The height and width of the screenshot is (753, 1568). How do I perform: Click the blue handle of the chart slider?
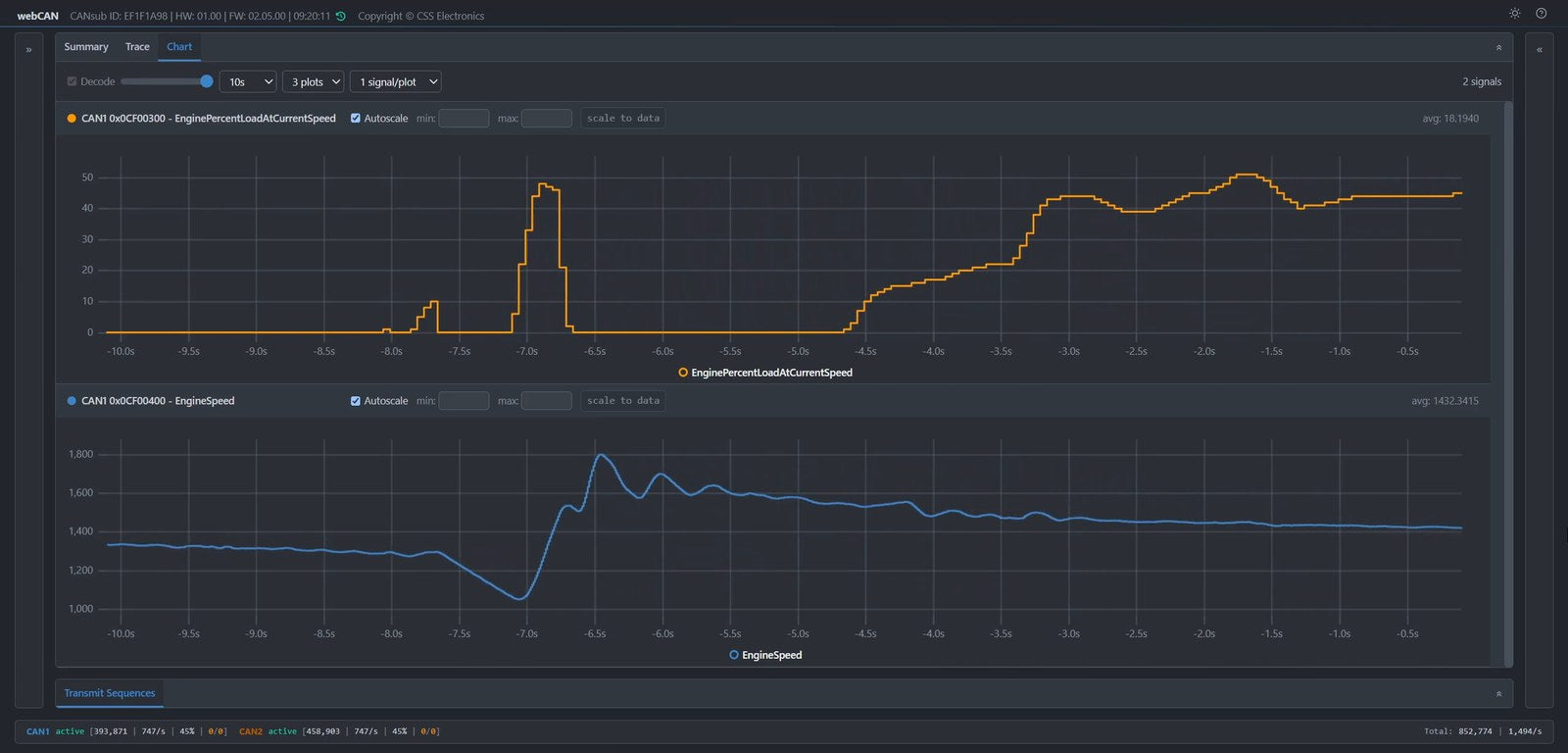click(207, 81)
